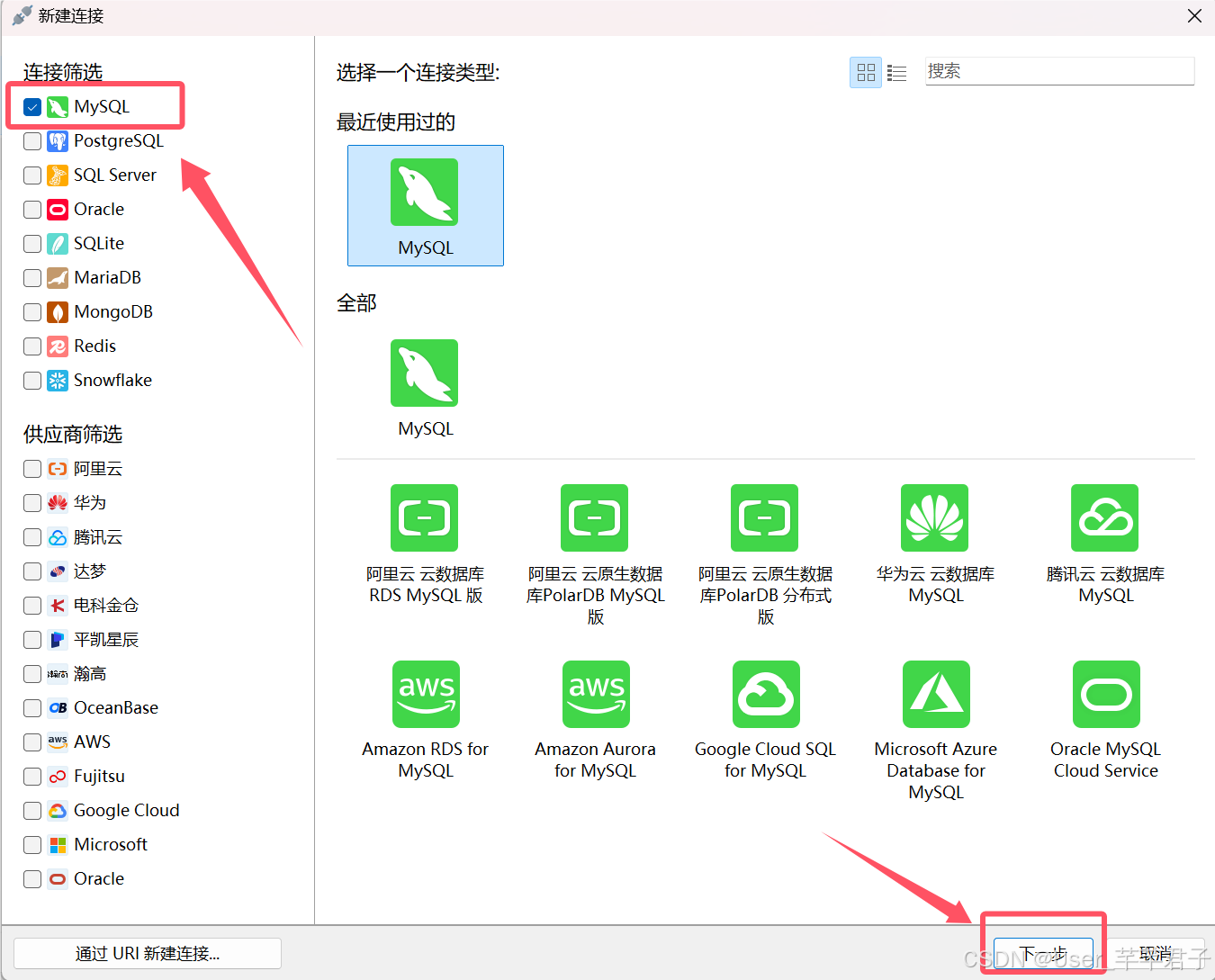Check the MongoDB filter checkbox
The width and height of the screenshot is (1215, 980).
[x=32, y=312]
